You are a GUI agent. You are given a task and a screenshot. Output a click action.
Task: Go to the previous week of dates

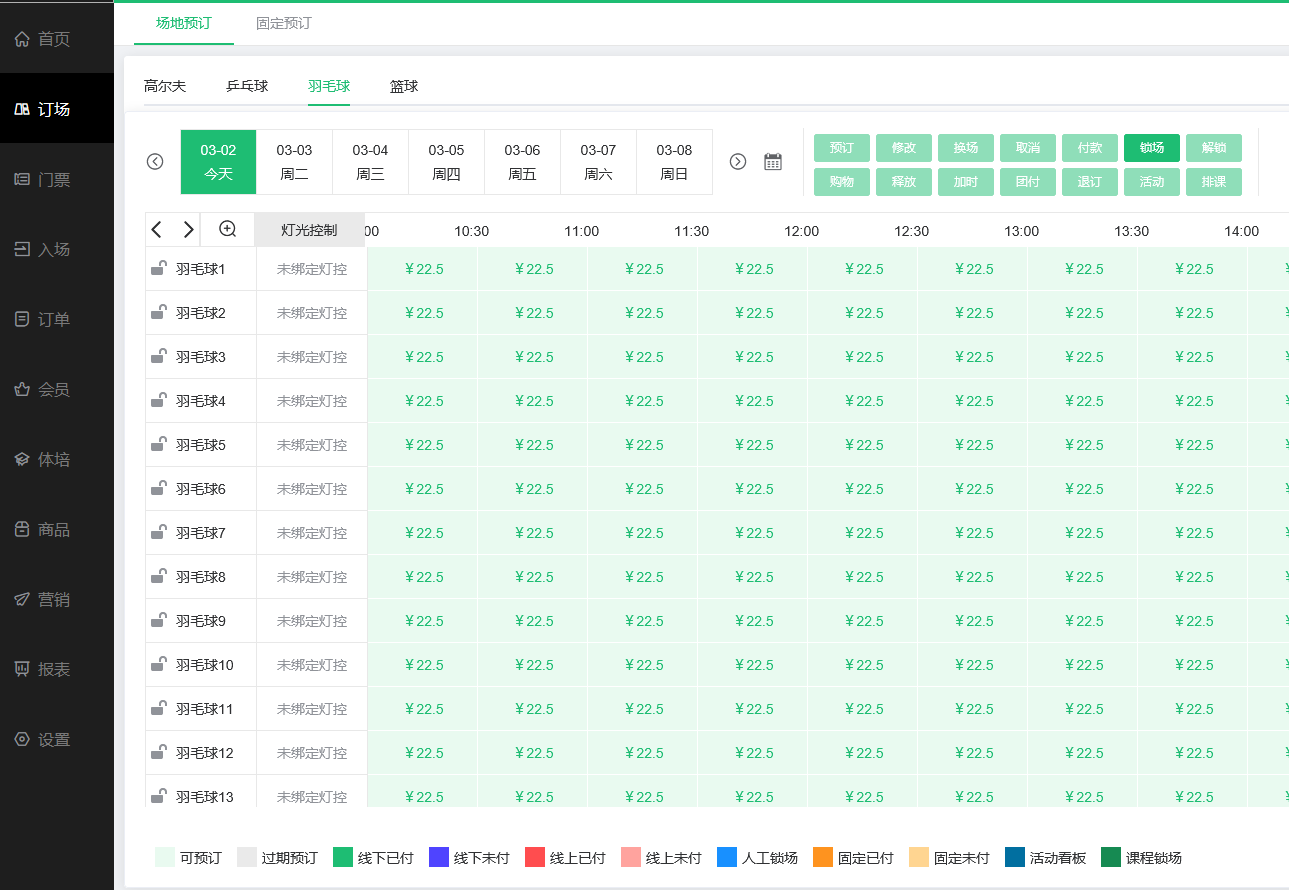(x=155, y=162)
